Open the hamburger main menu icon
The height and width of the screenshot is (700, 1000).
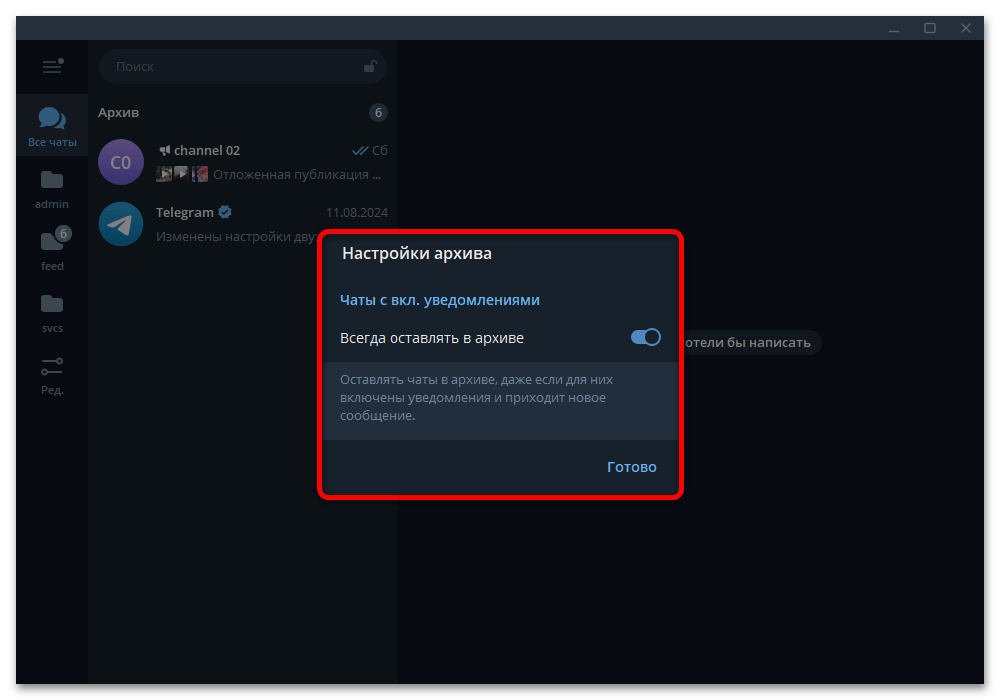pyautogui.click(x=52, y=66)
